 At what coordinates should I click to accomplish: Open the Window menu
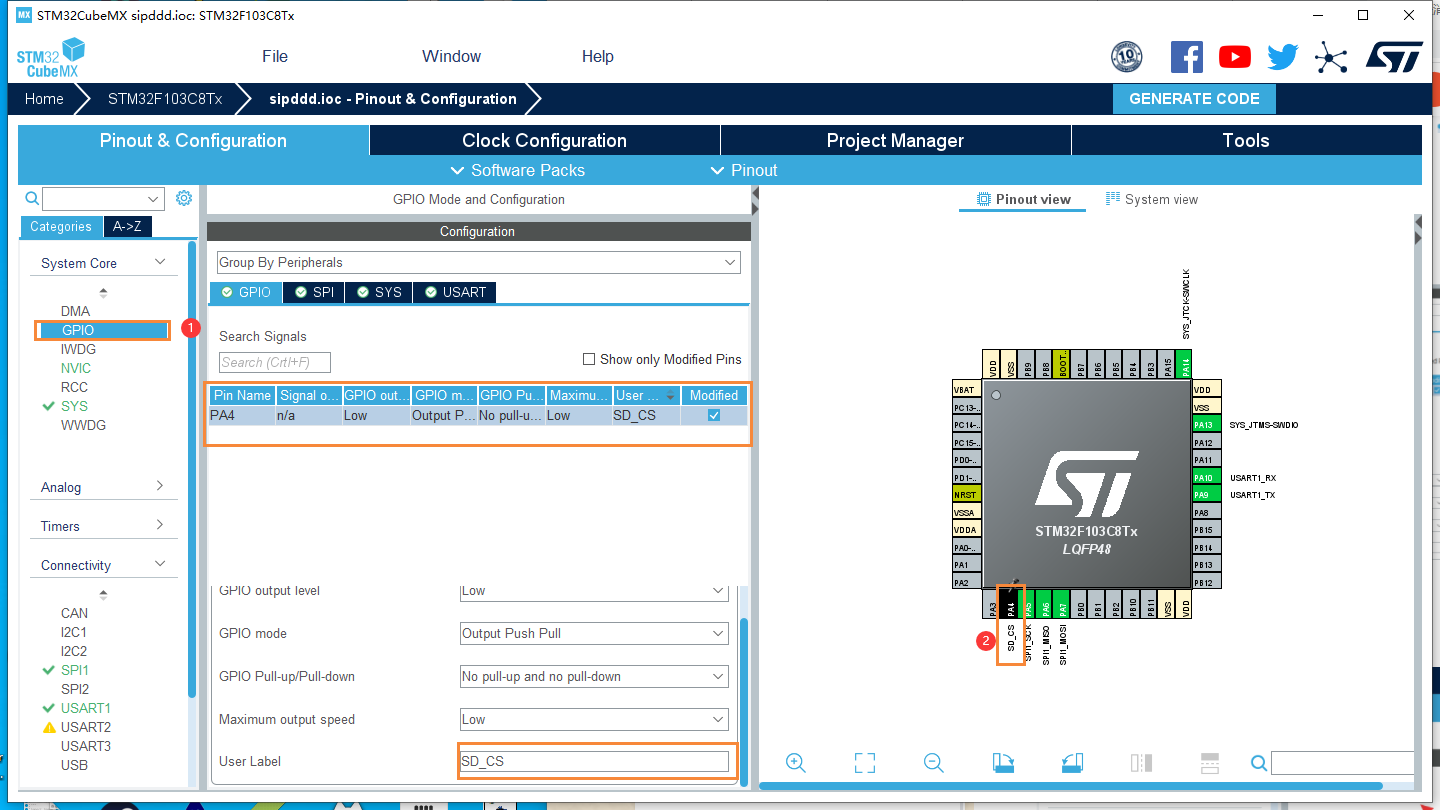pos(450,56)
